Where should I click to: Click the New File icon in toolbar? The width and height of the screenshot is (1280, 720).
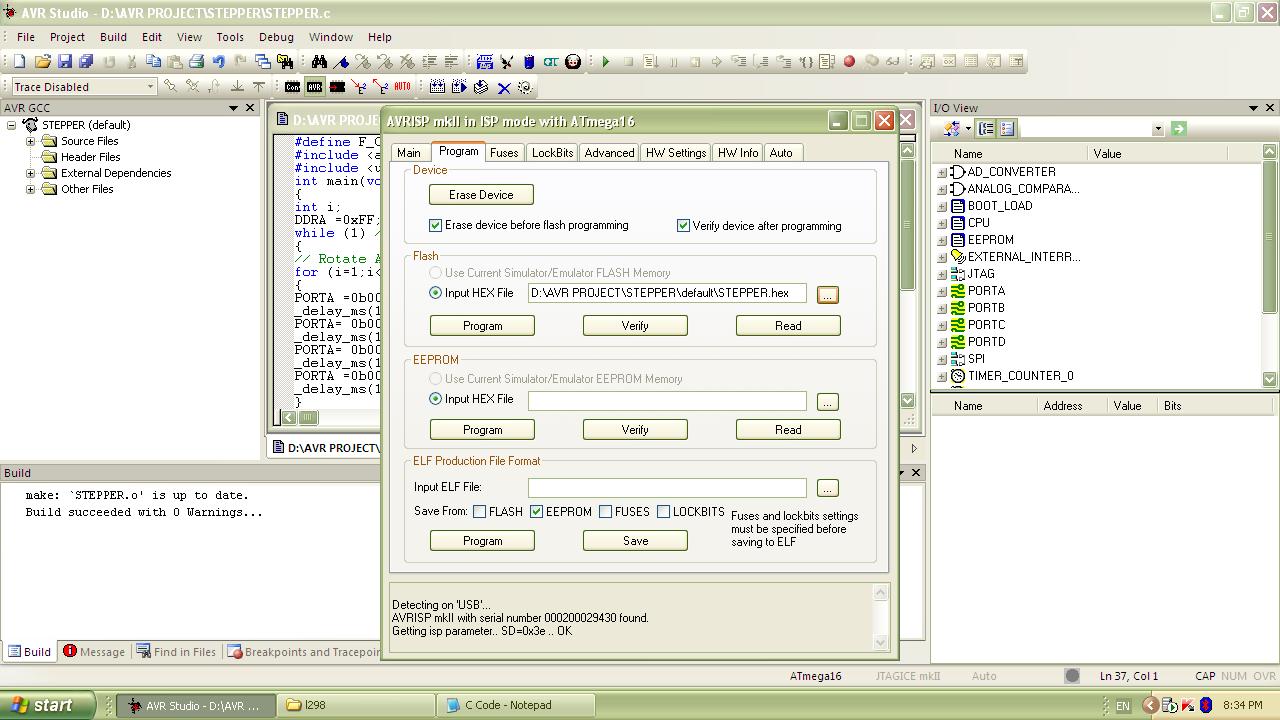tap(19, 61)
